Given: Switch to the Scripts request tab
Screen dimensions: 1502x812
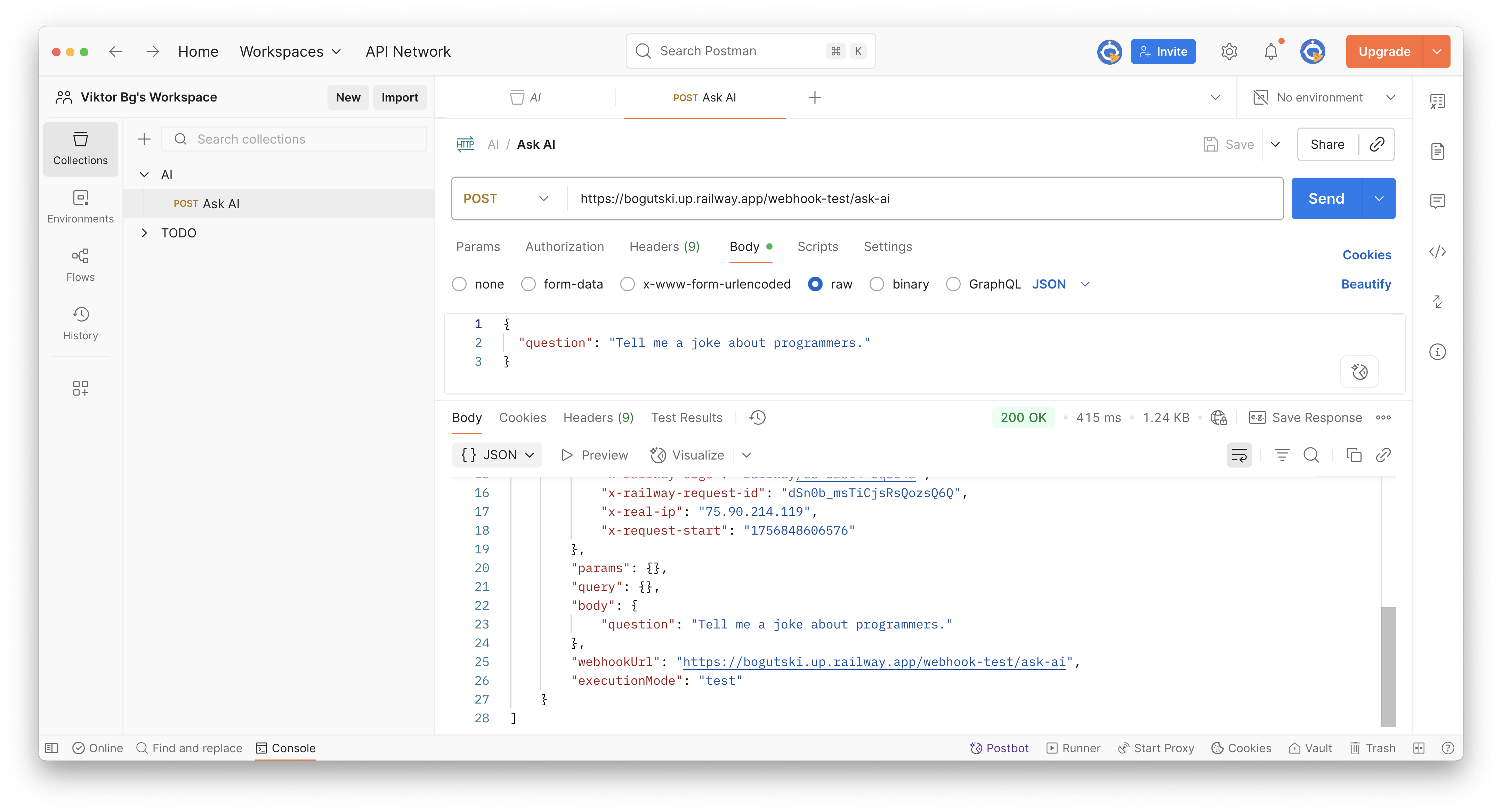Looking at the screenshot, I should tap(817, 246).
